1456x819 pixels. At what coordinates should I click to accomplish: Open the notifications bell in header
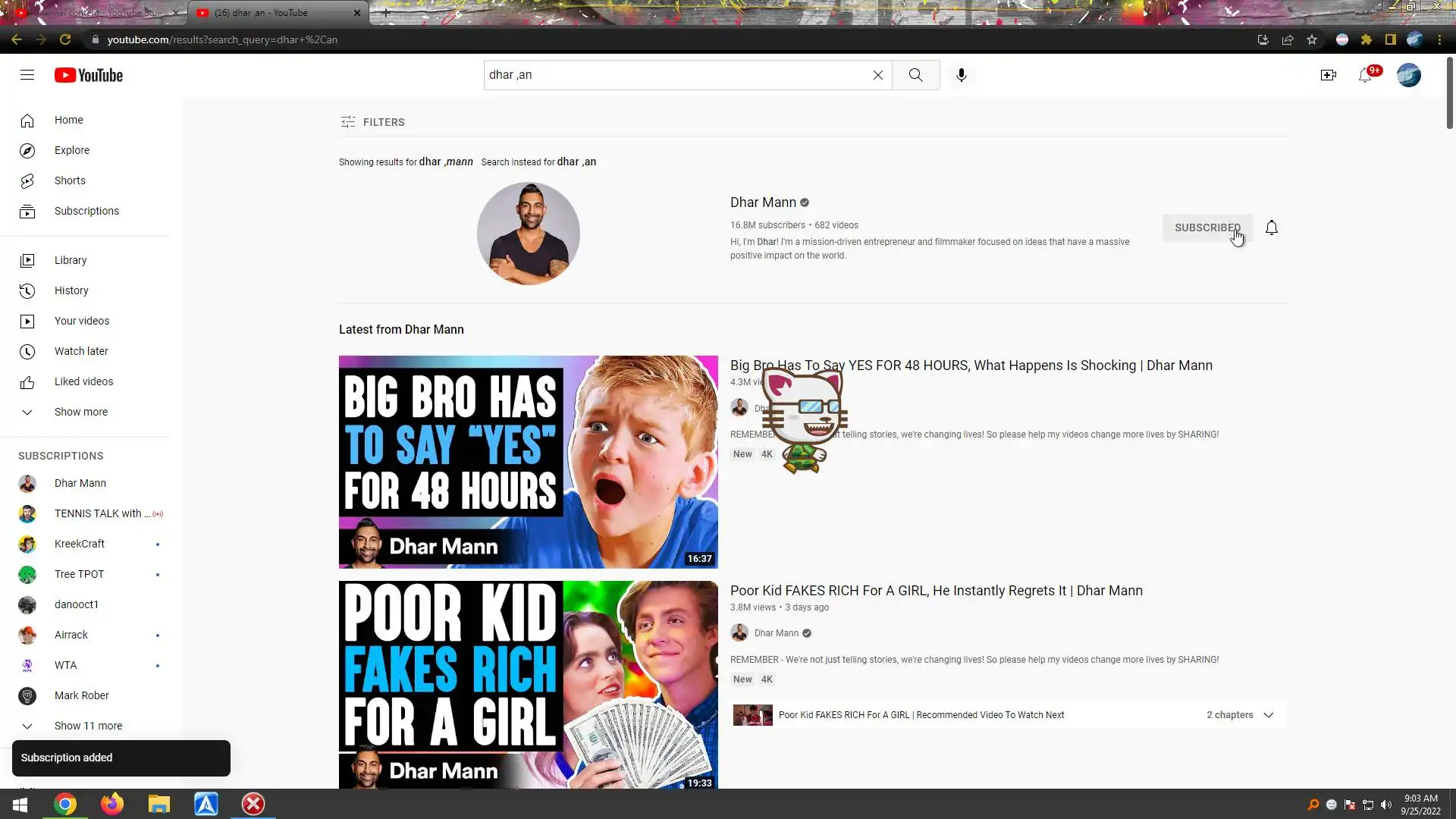pos(1365,75)
